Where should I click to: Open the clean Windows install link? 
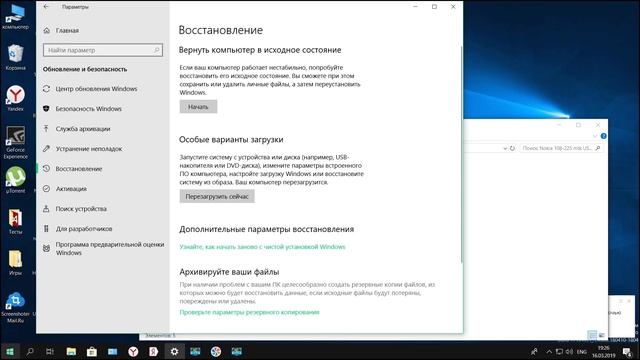262,247
